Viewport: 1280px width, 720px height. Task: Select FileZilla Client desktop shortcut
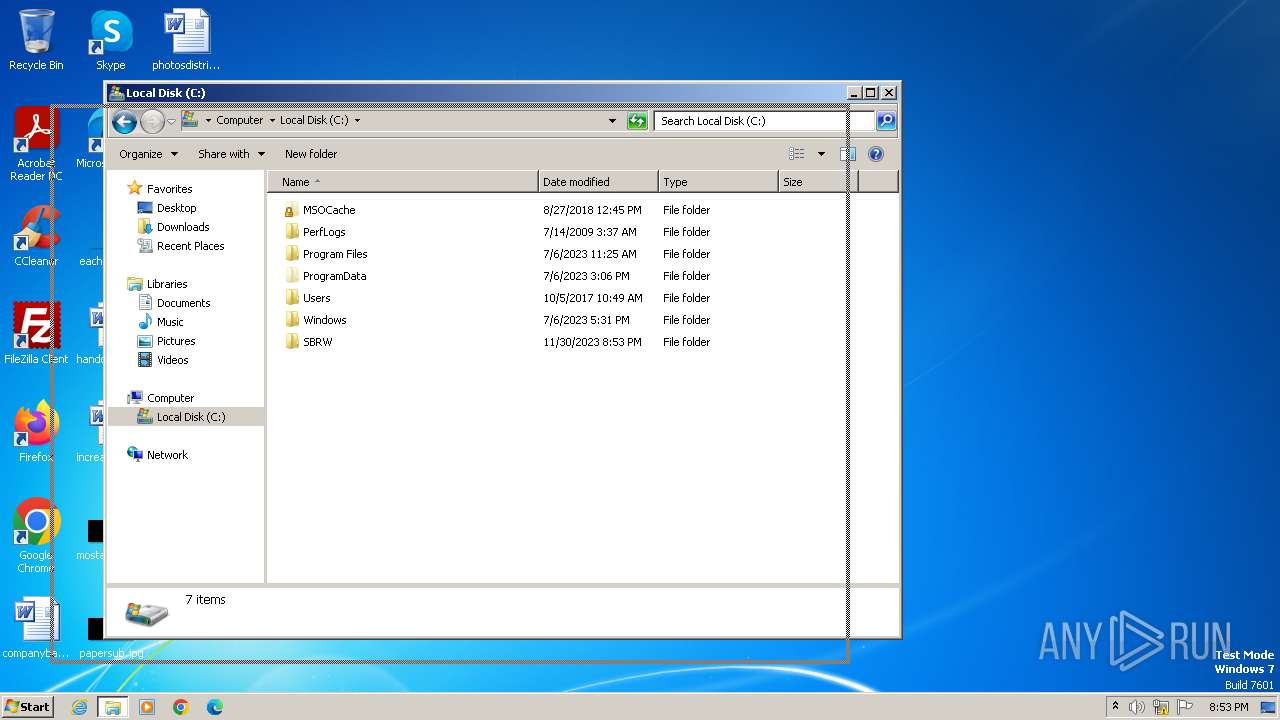[x=36, y=333]
